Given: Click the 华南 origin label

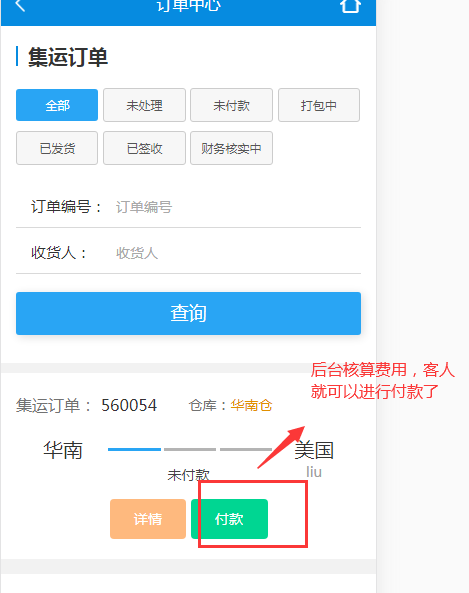Looking at the screenshot, I should click(x=63, y=450).
